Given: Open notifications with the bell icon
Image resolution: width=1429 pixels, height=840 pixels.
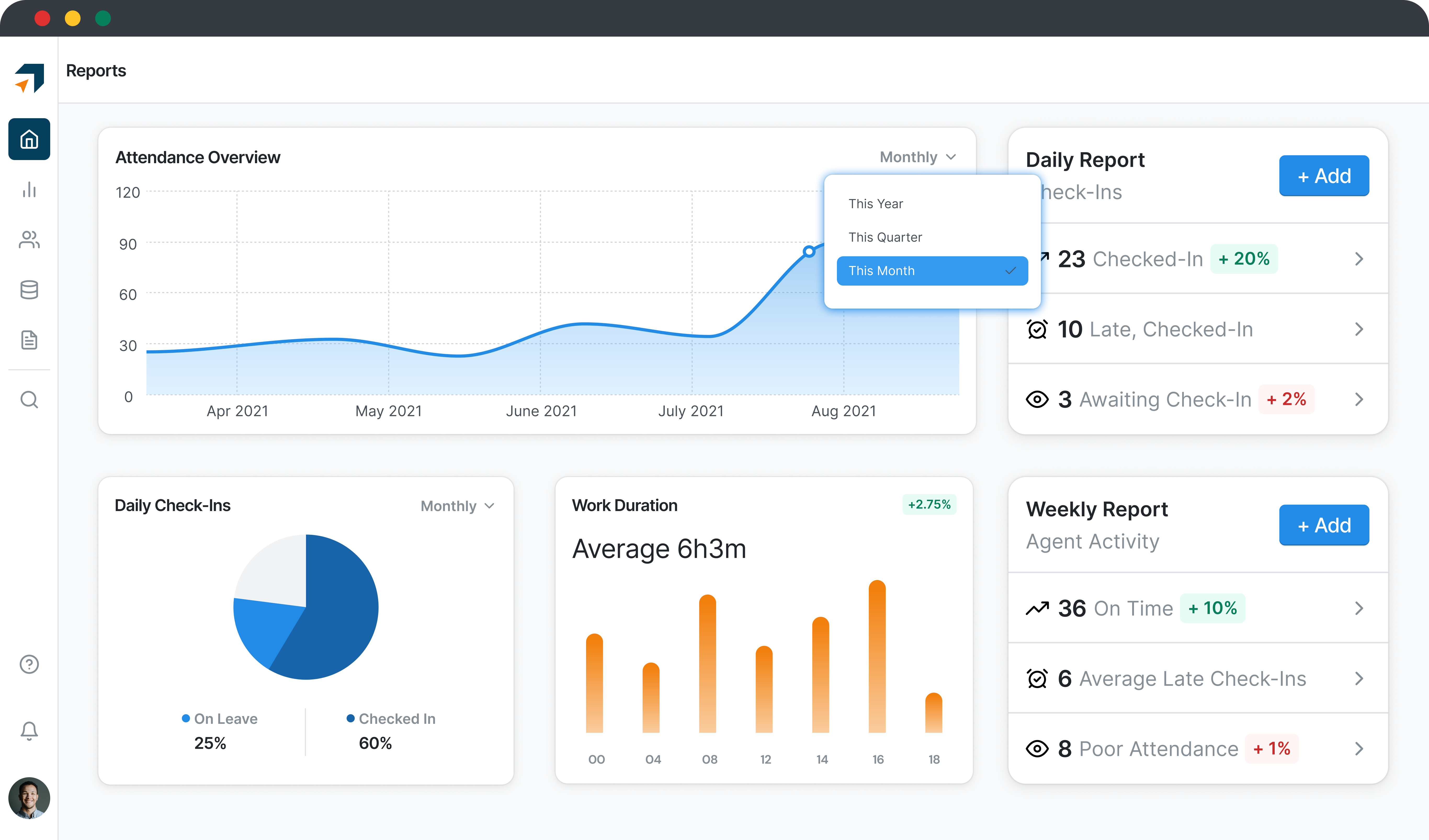Looking at the screenshot, I should (x=29, y=730).
